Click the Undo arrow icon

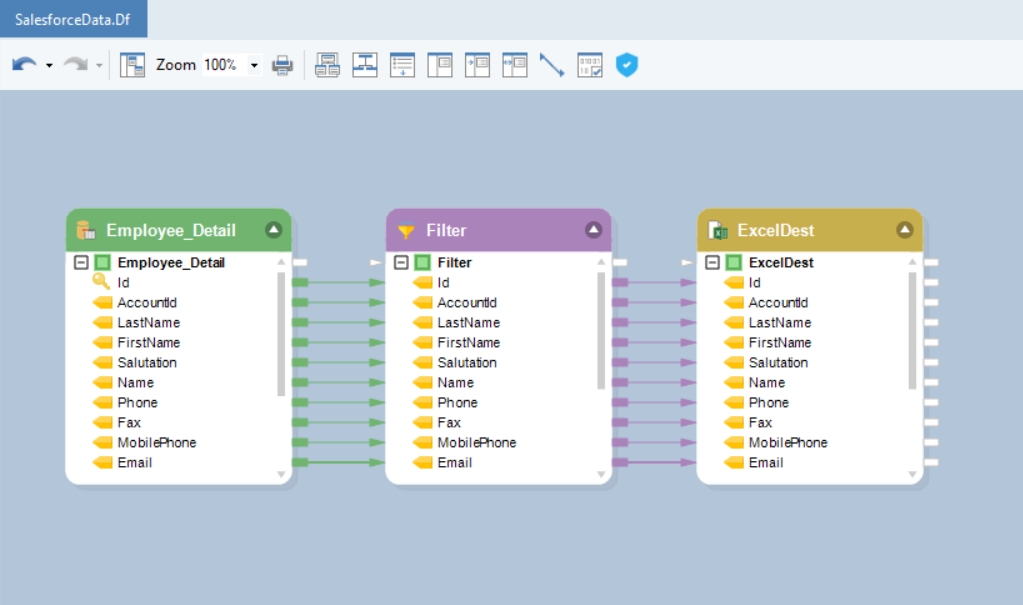click(24, 65)
